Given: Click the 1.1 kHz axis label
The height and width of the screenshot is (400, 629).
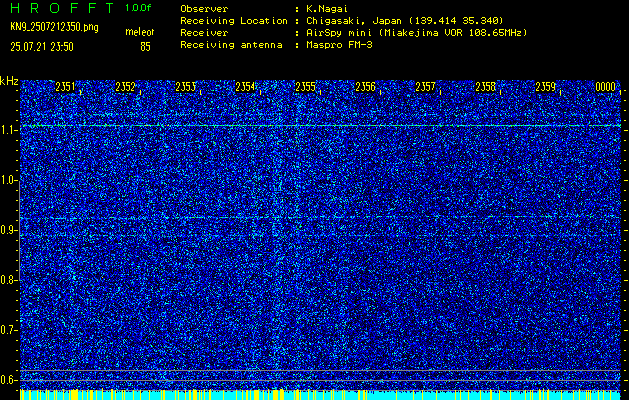Looking at the screenshot, I should [x=8, y=130].
